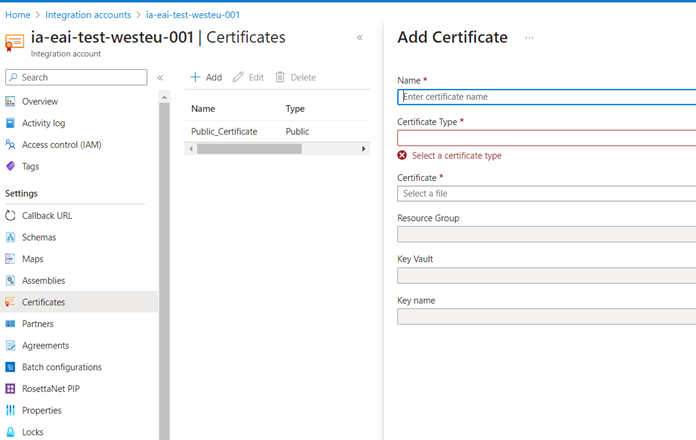696x440 pixels.
Task: Select Assemblies menu item
Action: pos(44,281)
